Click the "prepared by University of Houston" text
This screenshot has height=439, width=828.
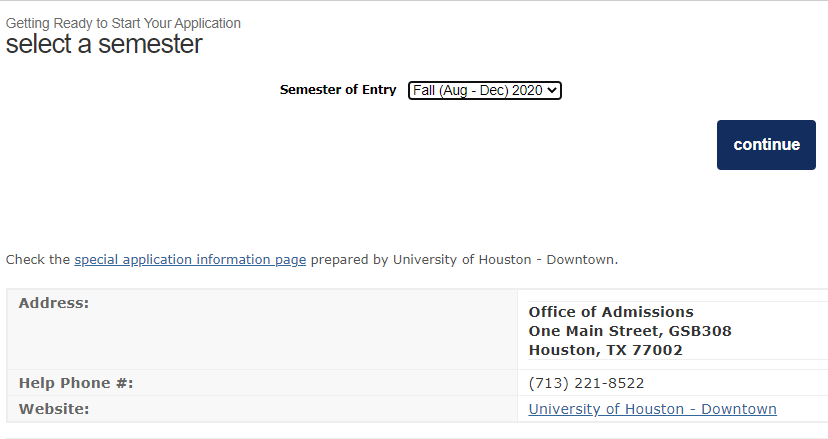point(421,260)
